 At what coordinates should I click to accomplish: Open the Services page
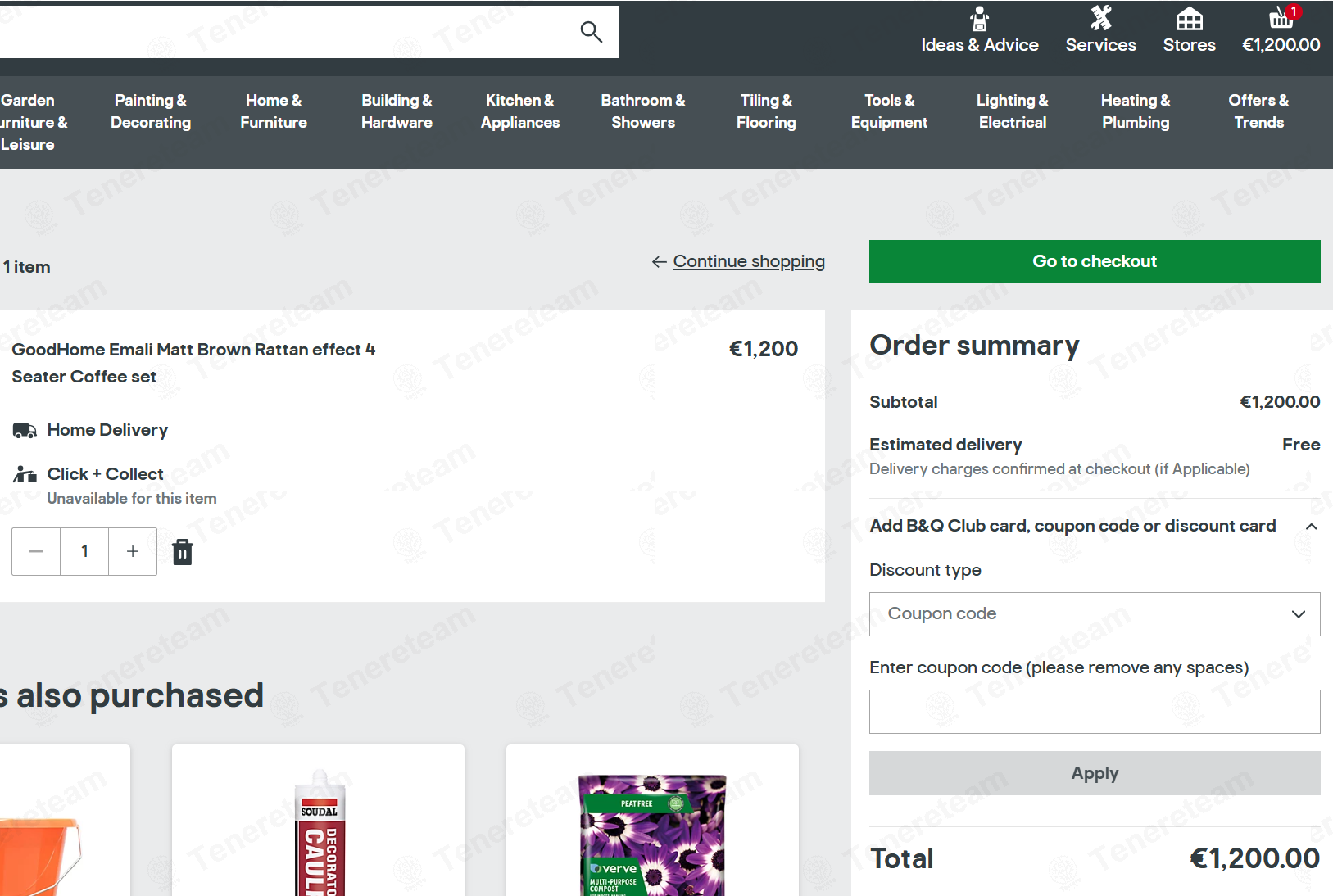[1101, 30]
